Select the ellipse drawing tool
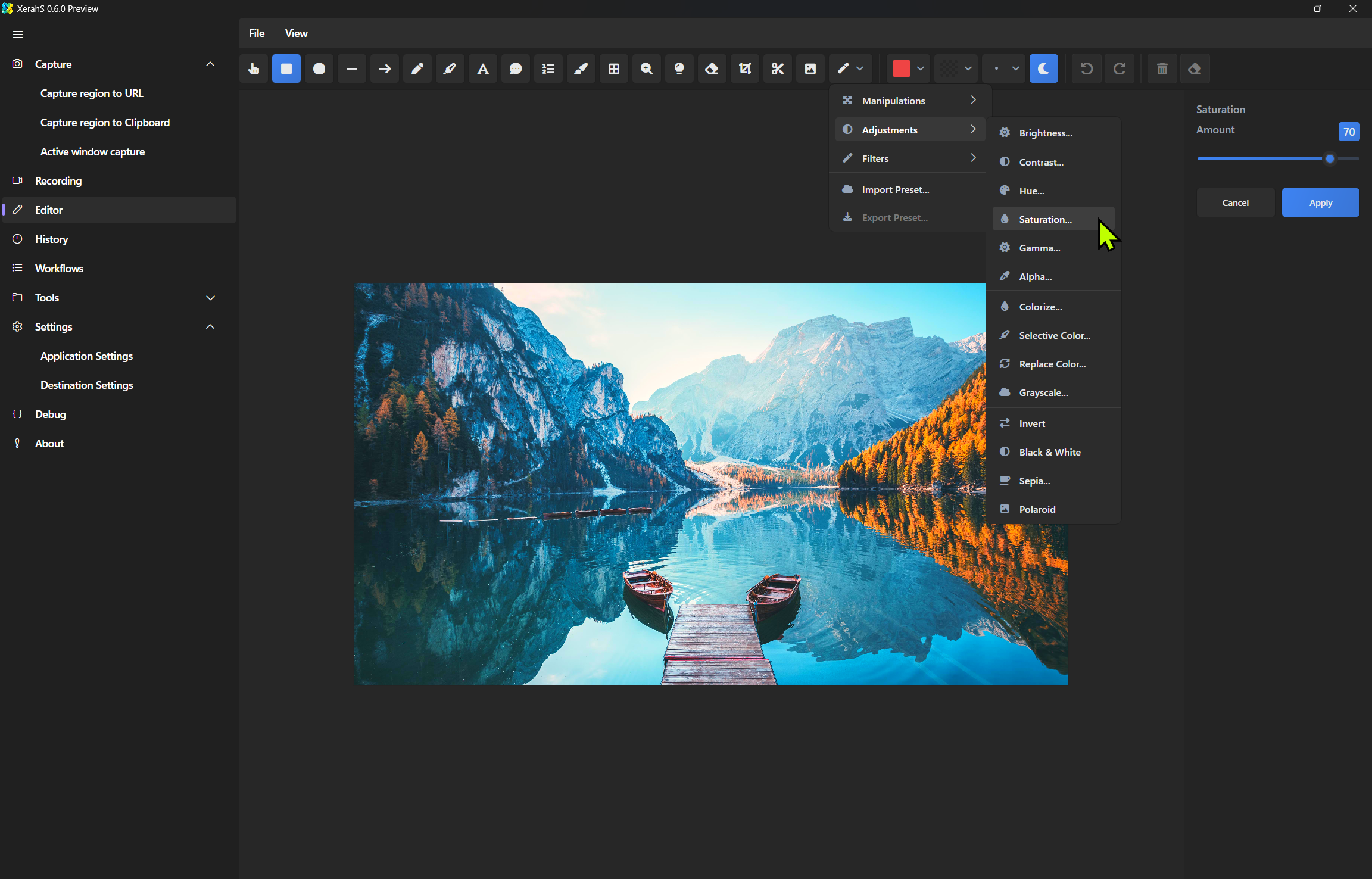1372x879 pixels. [x=319, y=68]
